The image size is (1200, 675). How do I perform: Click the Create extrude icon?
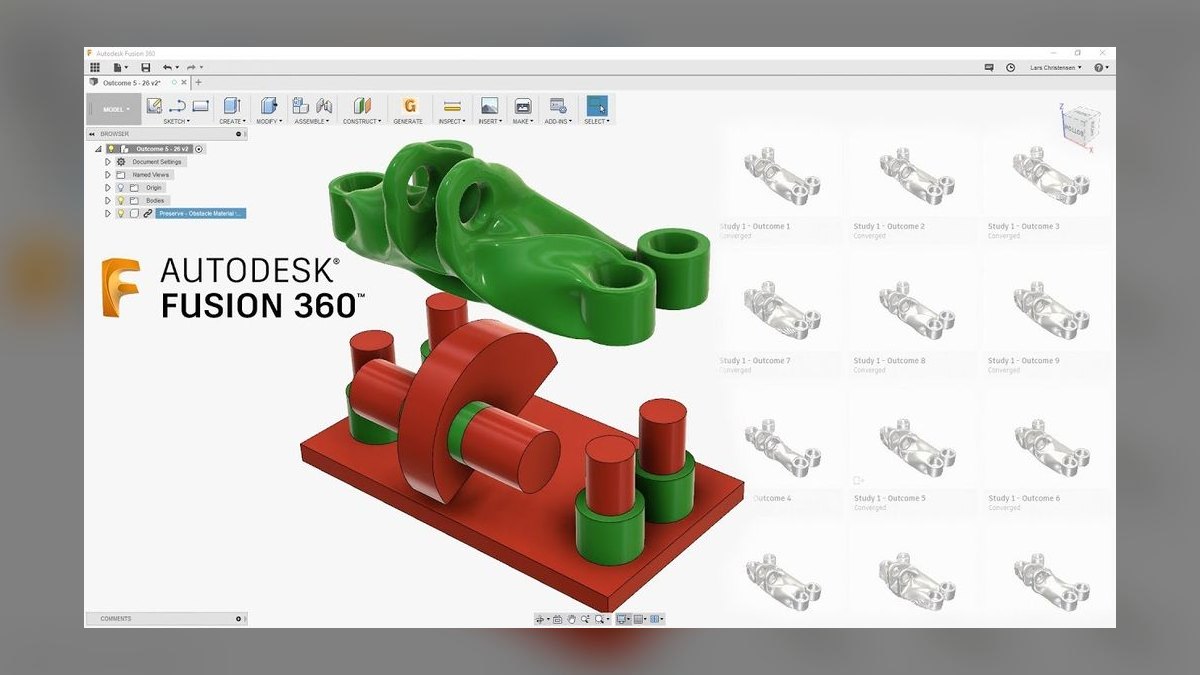tap(232, 105)
